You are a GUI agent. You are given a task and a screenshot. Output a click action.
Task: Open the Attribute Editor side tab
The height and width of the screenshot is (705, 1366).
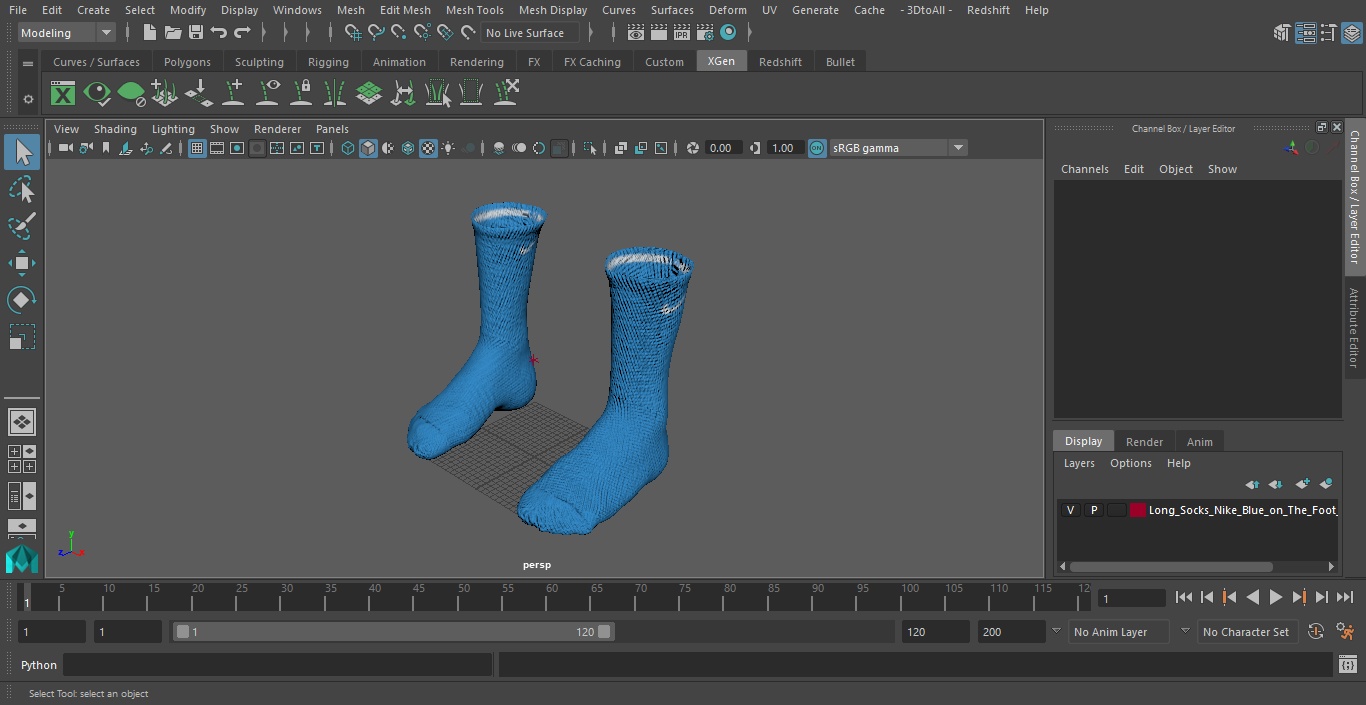coord(1354,328)
